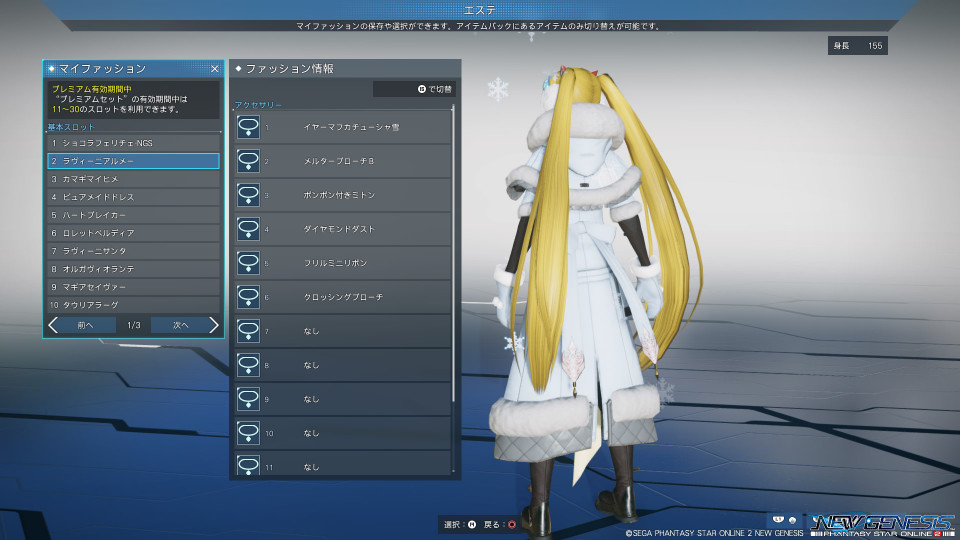This screenshot has height=540, width=960.
Task: Select slot 3 カマギマイヒメ
Action: click(133, 179)
